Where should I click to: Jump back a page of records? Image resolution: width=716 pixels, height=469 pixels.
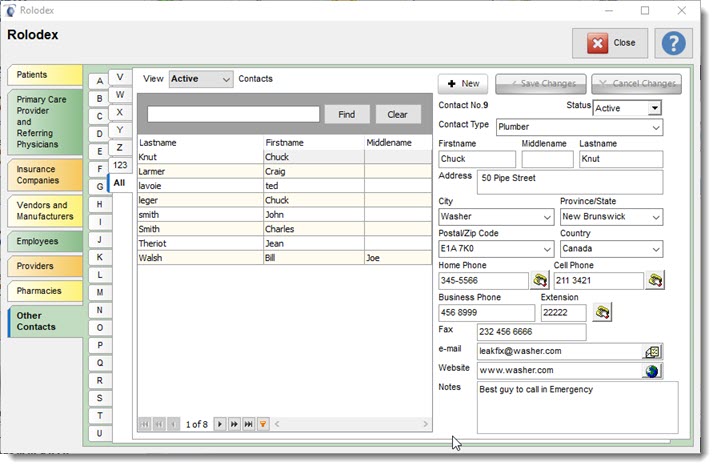pos(159,424)
